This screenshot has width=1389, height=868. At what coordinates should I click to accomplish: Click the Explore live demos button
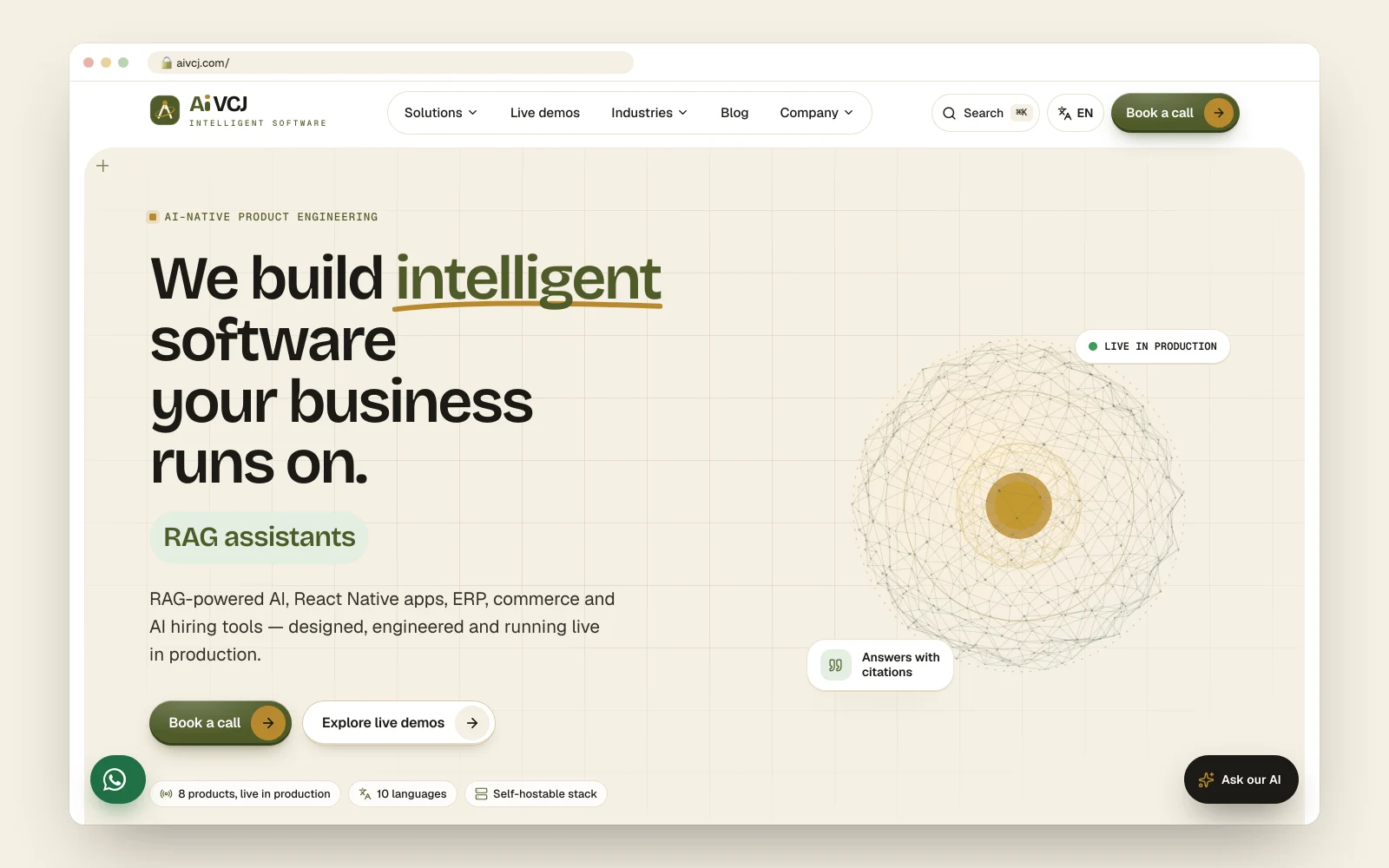click(398, 723)
